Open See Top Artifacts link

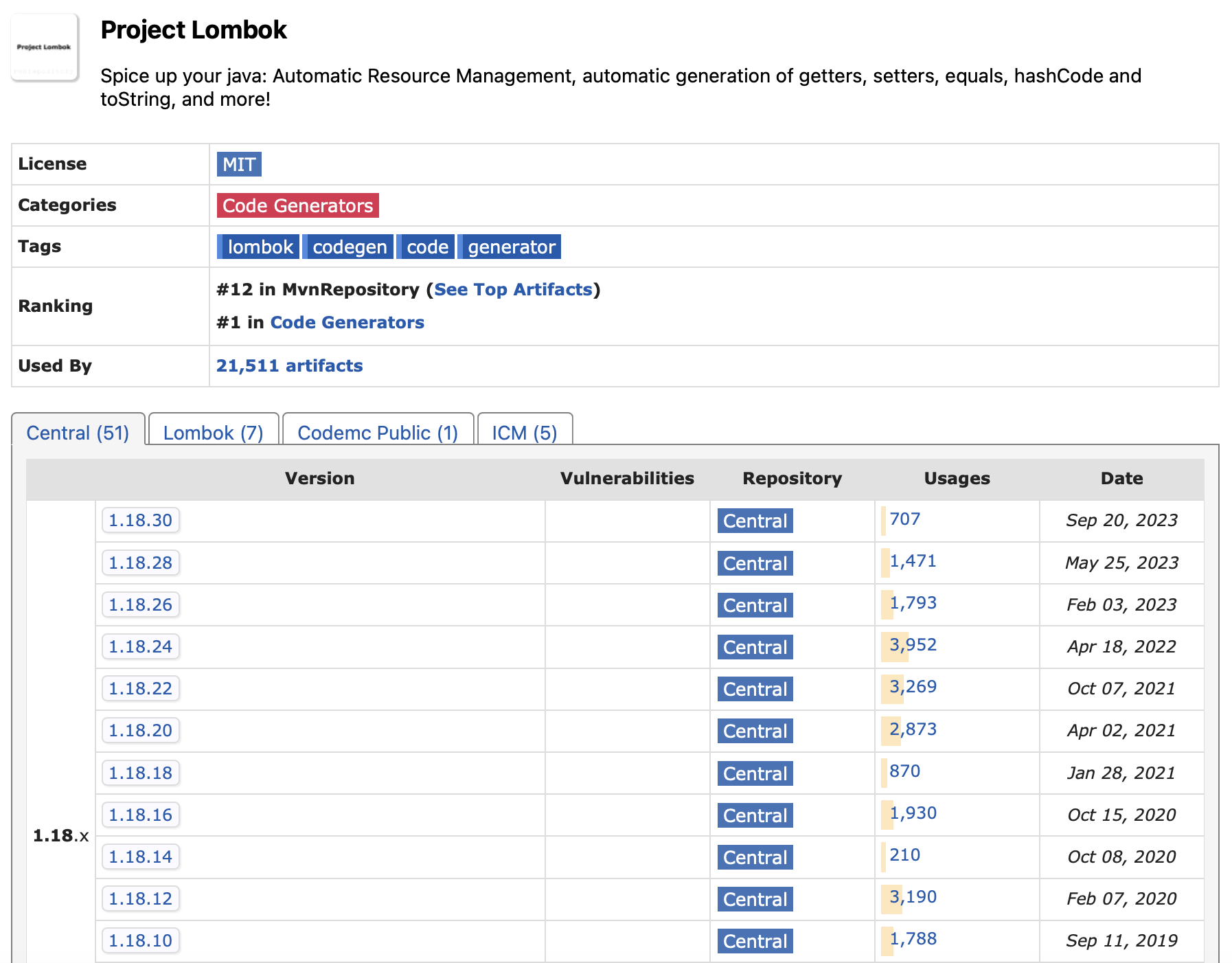click(513, 289)
